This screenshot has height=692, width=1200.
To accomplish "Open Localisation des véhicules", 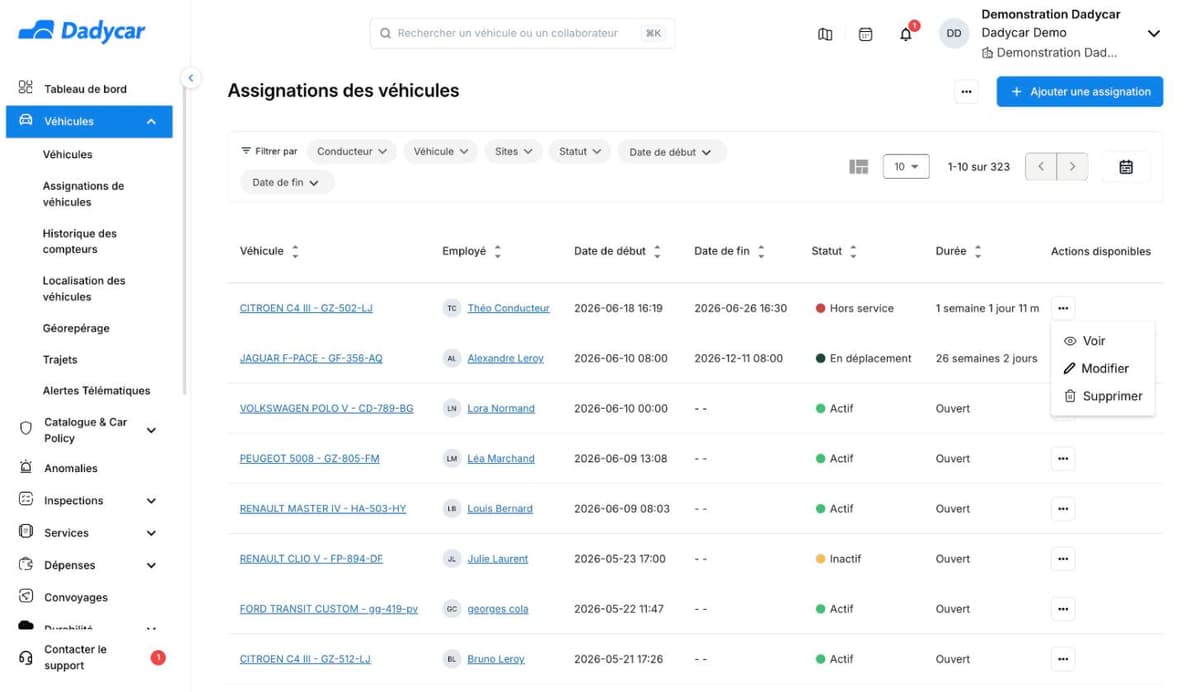I will tap(84, 289).
